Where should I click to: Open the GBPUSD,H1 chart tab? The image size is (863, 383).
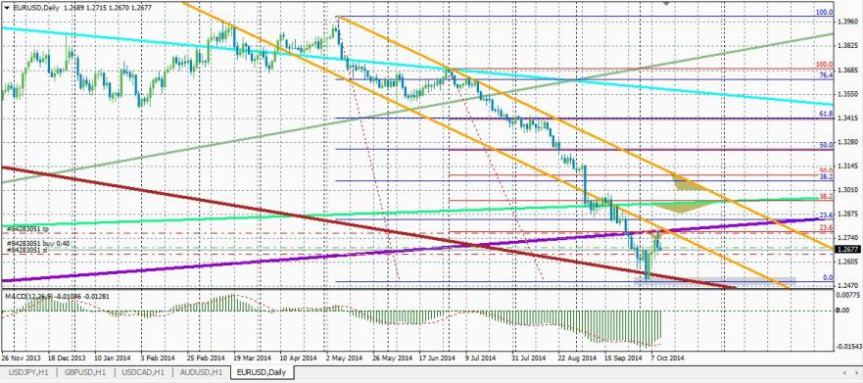[x=85, y=373]
